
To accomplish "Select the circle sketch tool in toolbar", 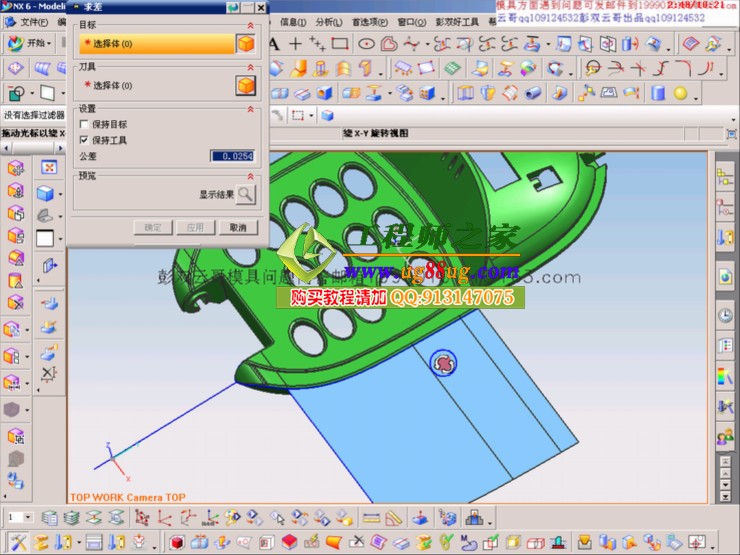I will point(366,43).
